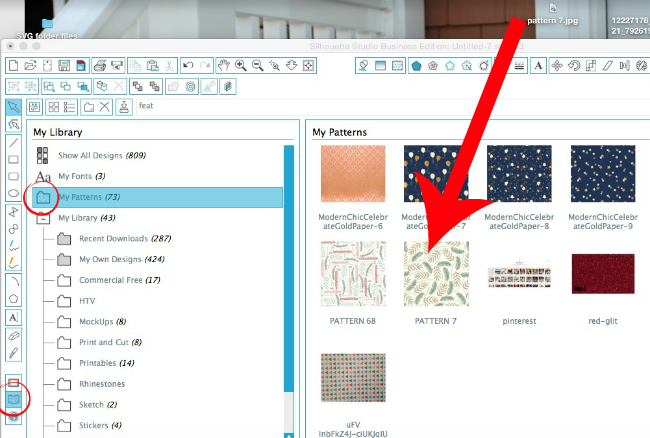This screenshot has width=650, height=438.
Task: Open the Move panel icon
Action: coord(557,65)
